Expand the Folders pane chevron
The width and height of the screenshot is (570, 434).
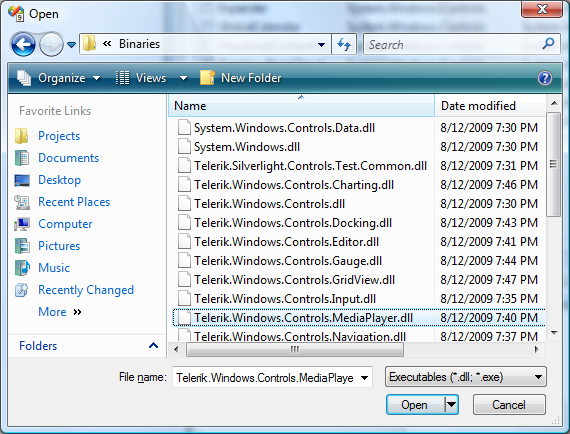click(x=153, y=345)
